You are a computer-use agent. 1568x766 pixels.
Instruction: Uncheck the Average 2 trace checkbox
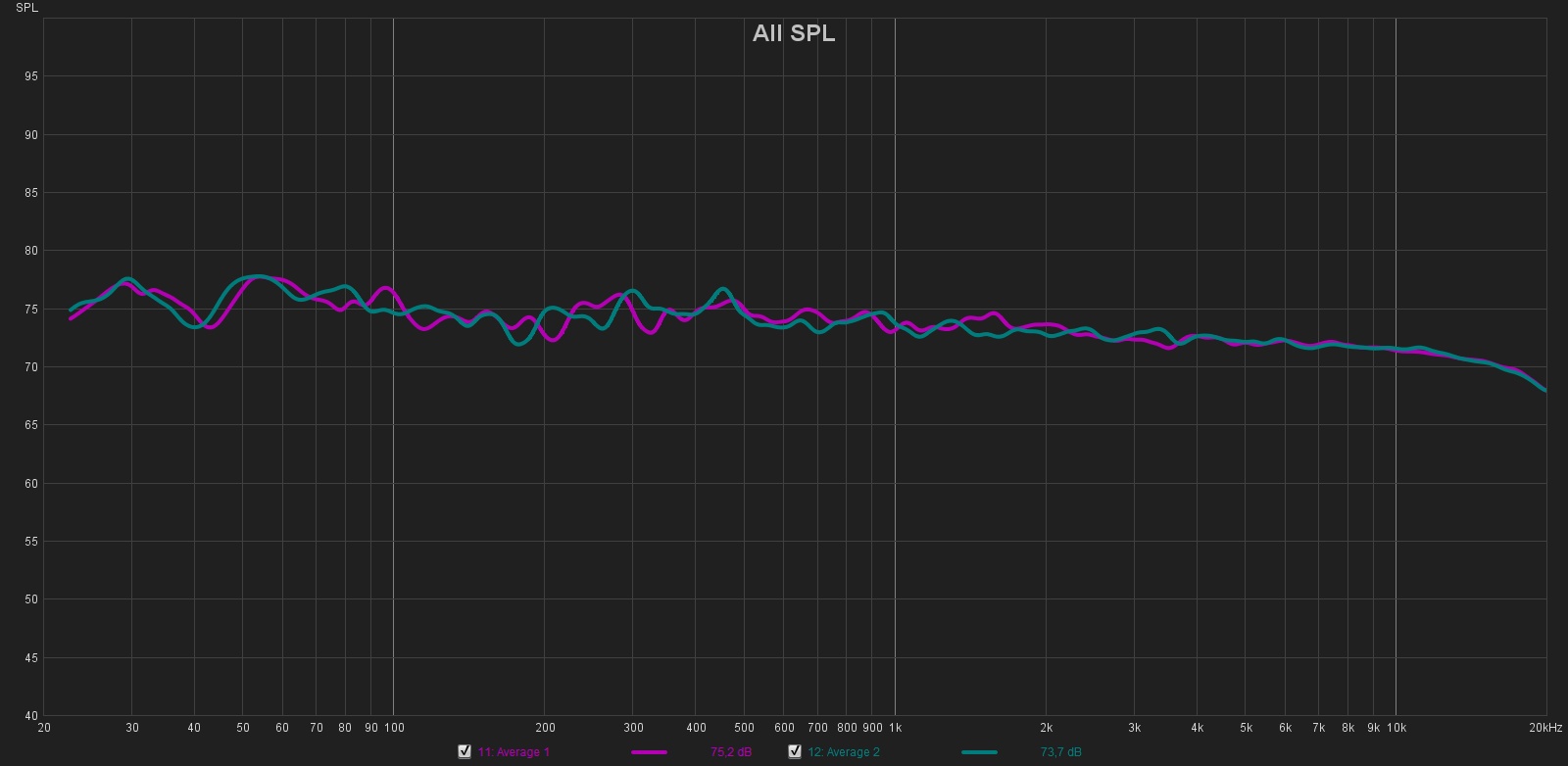click(x=795, y=751)
